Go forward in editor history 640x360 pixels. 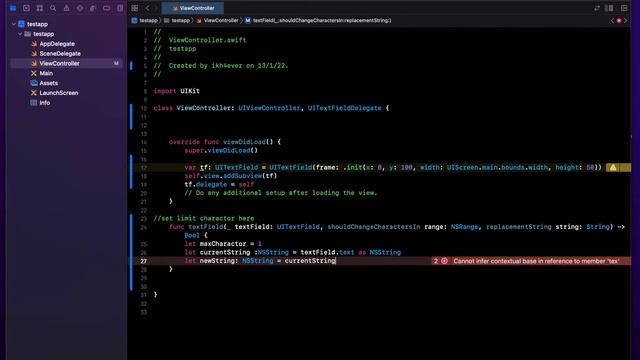(x=156, y=8)
